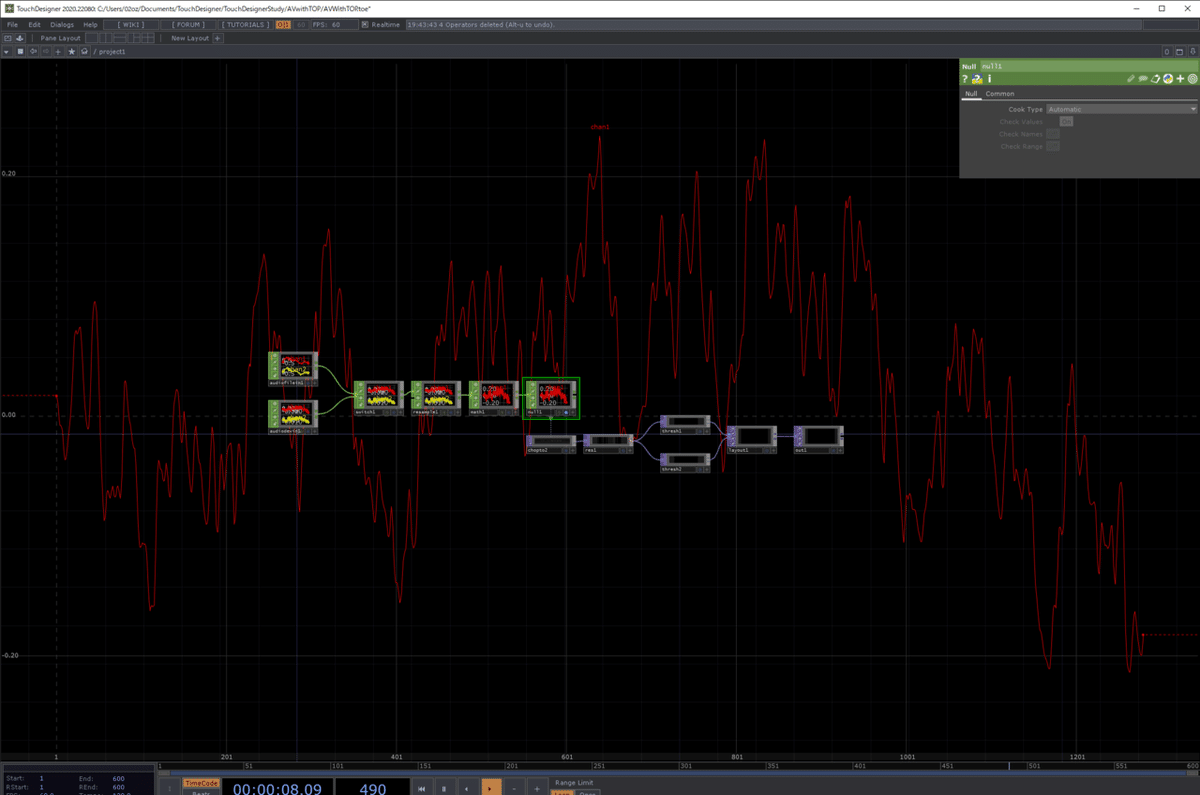Pause the timeline playback
This screenshot has height=795, width=1200.
pyautogui.click(x=444, y=788)
